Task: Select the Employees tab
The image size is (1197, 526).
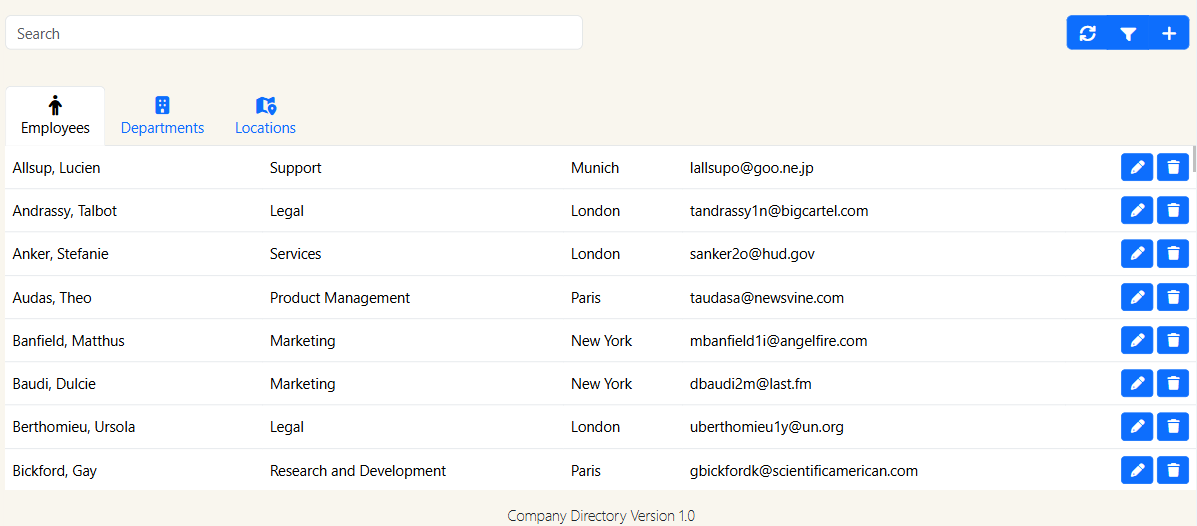Action: click(x=55, y=116)
